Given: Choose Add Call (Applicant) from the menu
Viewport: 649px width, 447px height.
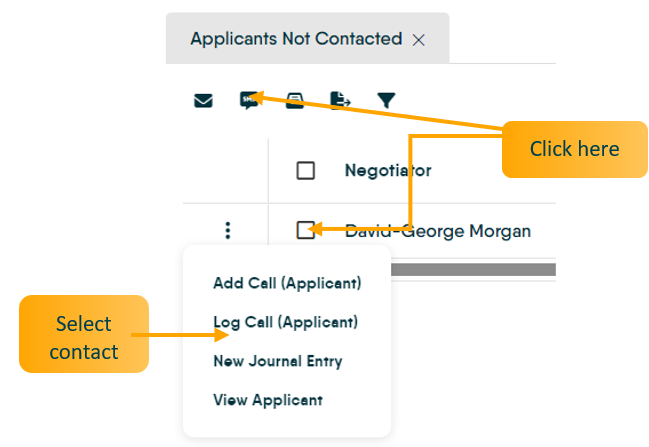Looking at the screenshot, I should click(x=287, y=283).
